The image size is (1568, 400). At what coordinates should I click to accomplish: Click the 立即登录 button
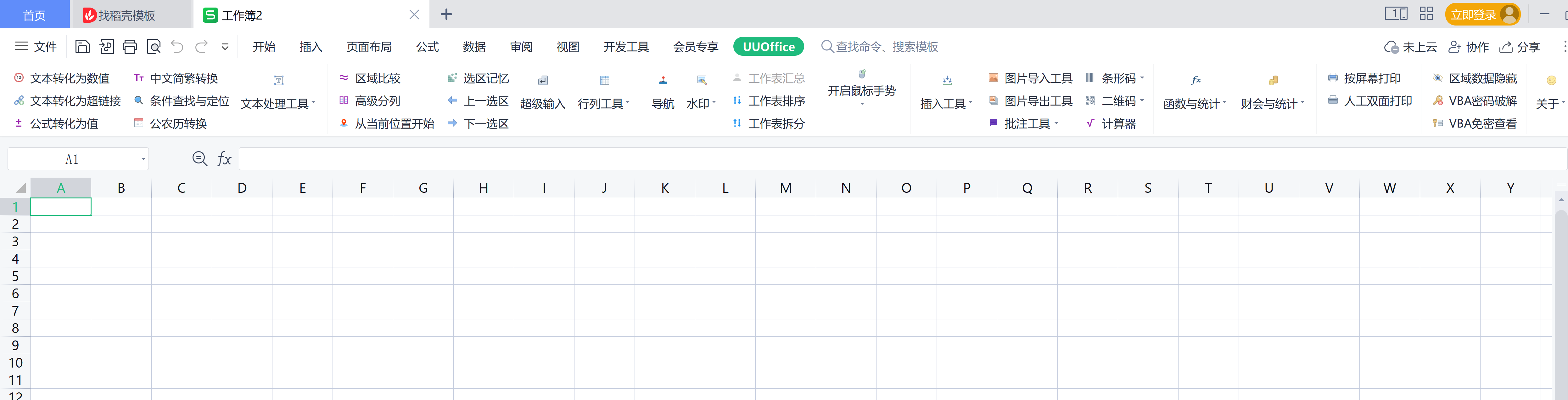pyautogui.click(x=1472, y=14)
